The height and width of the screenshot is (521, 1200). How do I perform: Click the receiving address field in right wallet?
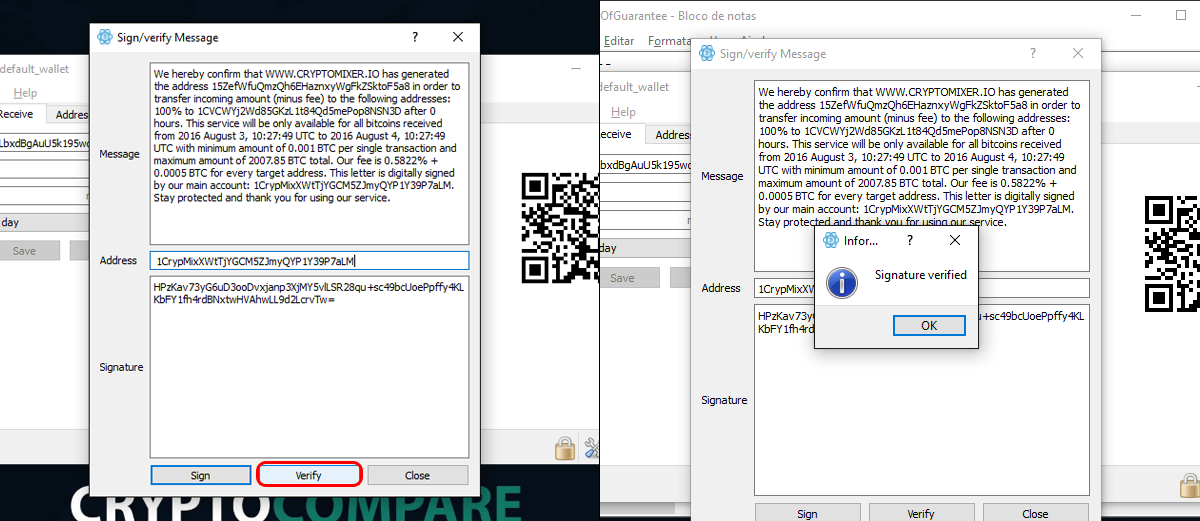pyautogui.click(x=645, y=164)
